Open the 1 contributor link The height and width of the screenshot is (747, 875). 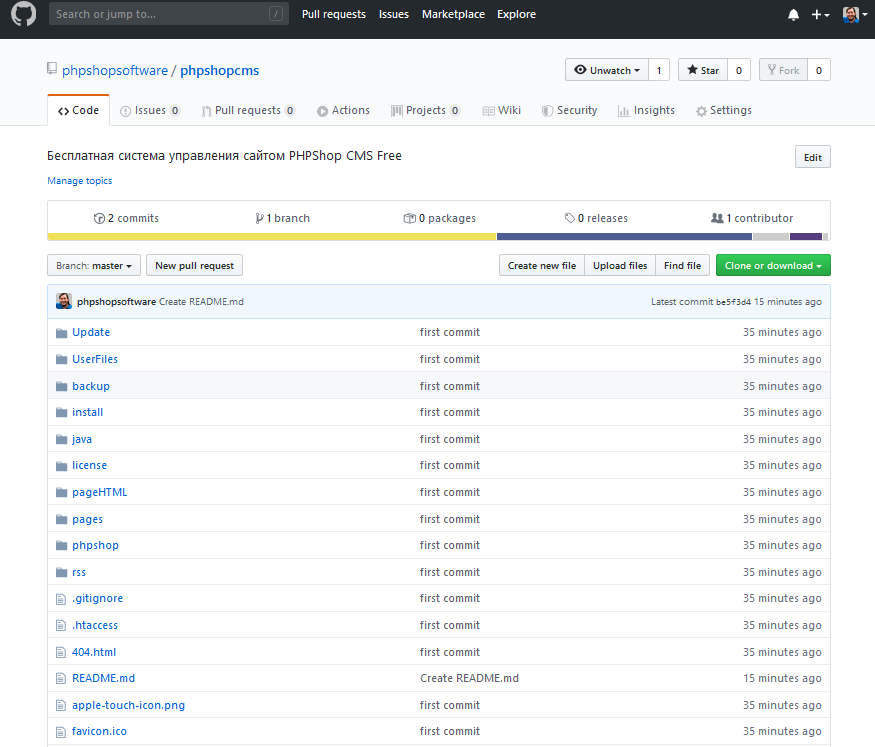(x=752, y=218)
